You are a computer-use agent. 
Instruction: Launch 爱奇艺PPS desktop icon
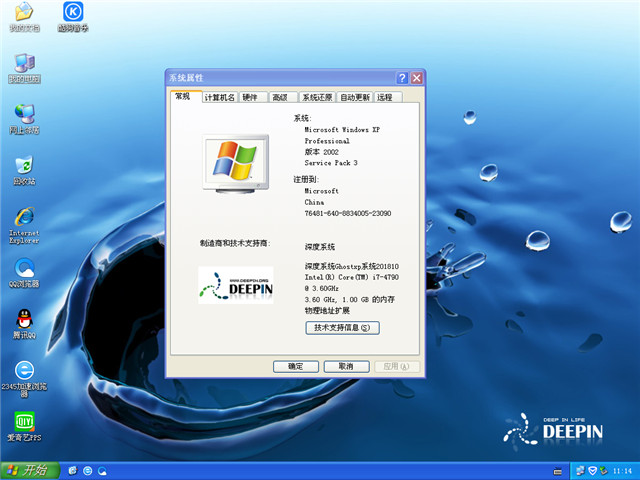tap(24, 427)
